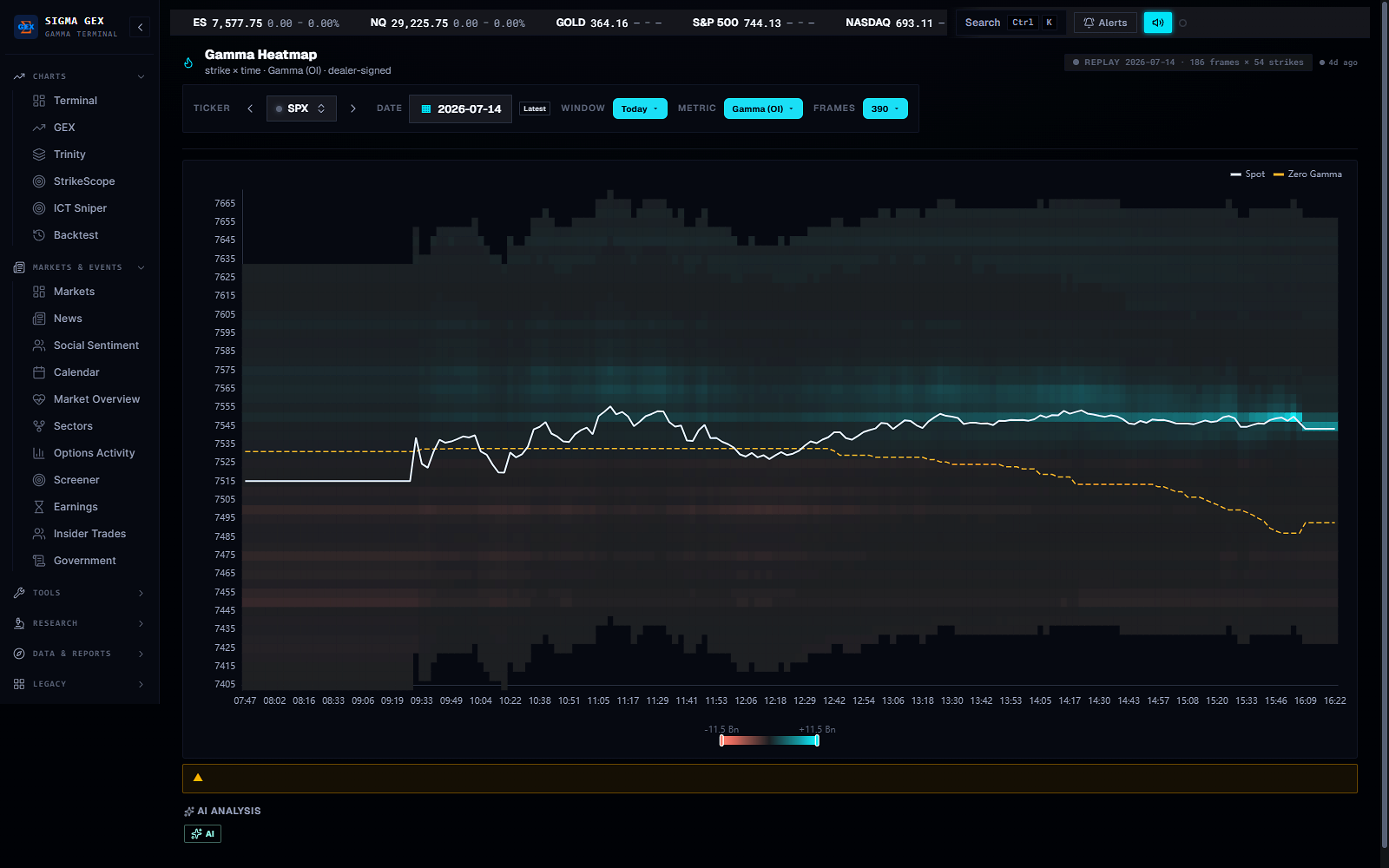
Task: Open Search in the top bar
Action: (1010, 23)
